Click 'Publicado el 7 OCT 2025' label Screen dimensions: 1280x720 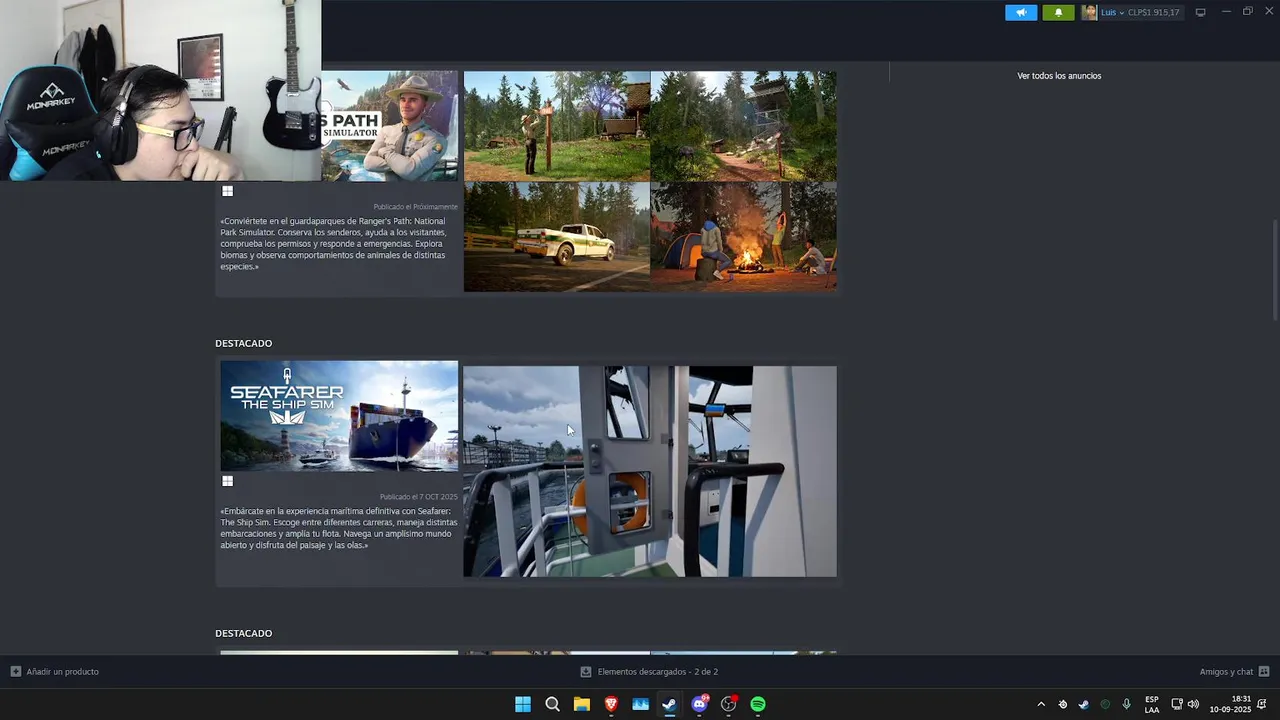(x=418, y=497)
